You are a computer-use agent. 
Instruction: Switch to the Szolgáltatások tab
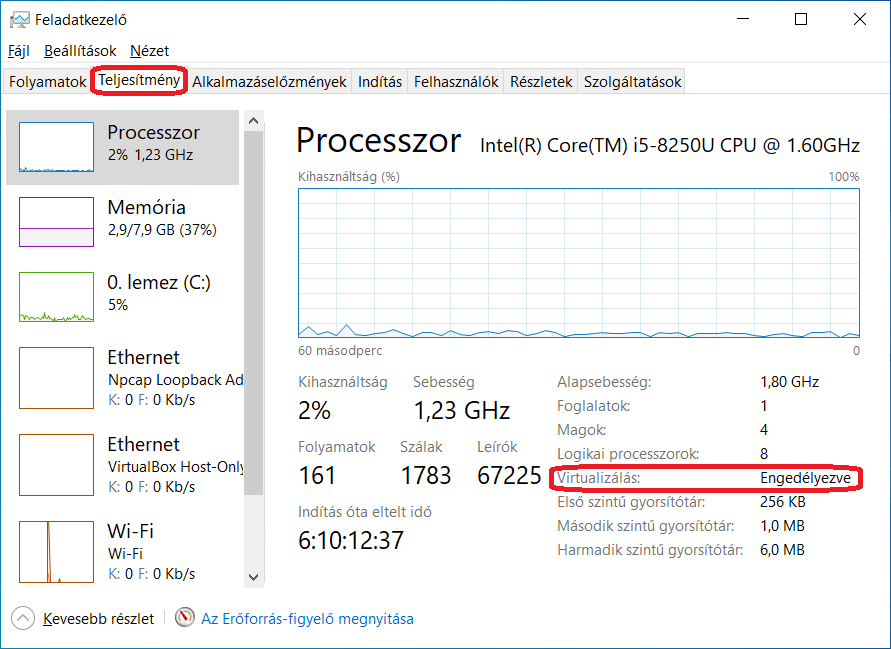[x=632, y=82]
